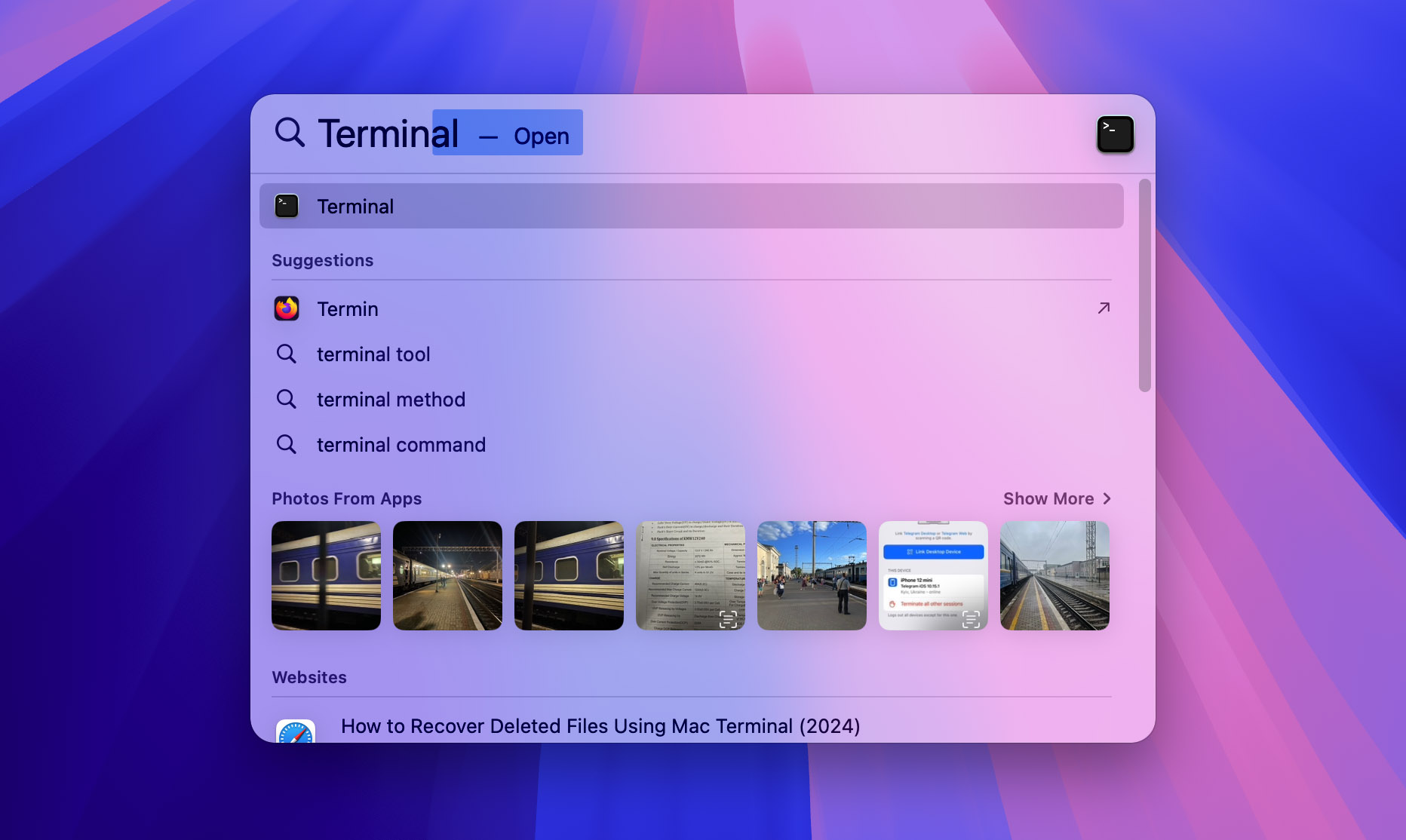Click the highlighted Open autocomplete text

542,136
